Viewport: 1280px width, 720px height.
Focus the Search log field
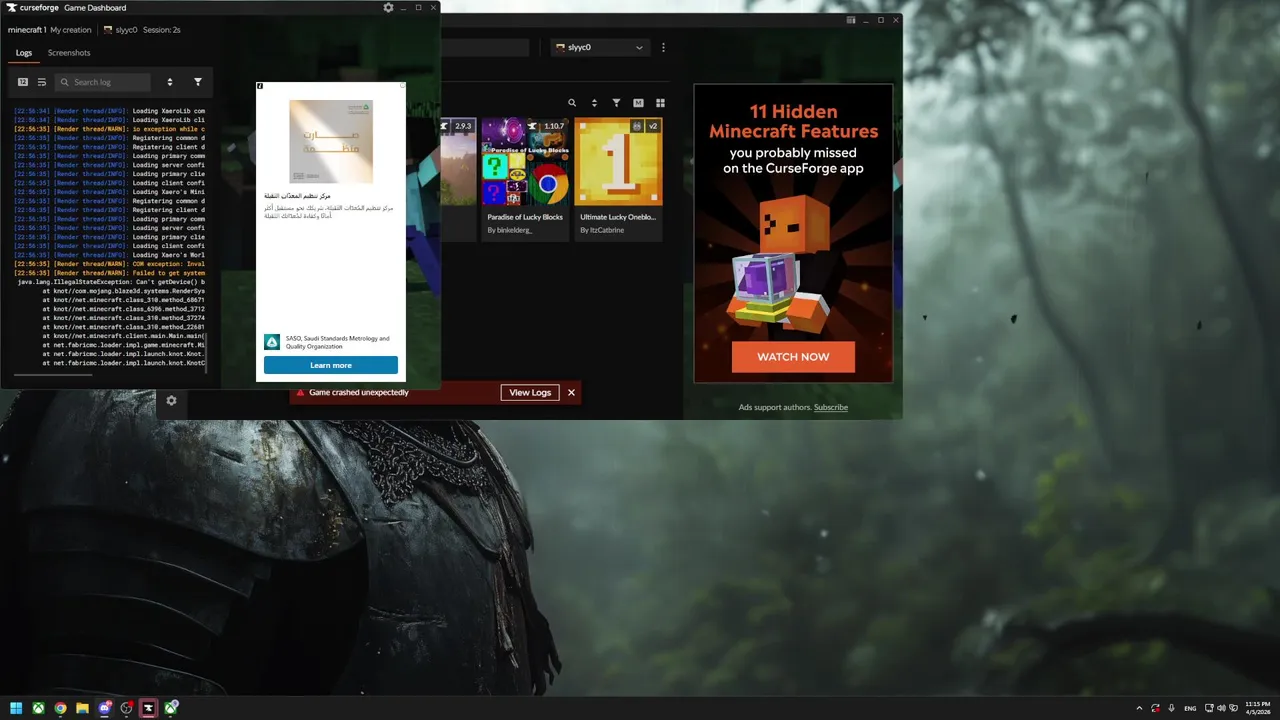(x=103, y=82)
